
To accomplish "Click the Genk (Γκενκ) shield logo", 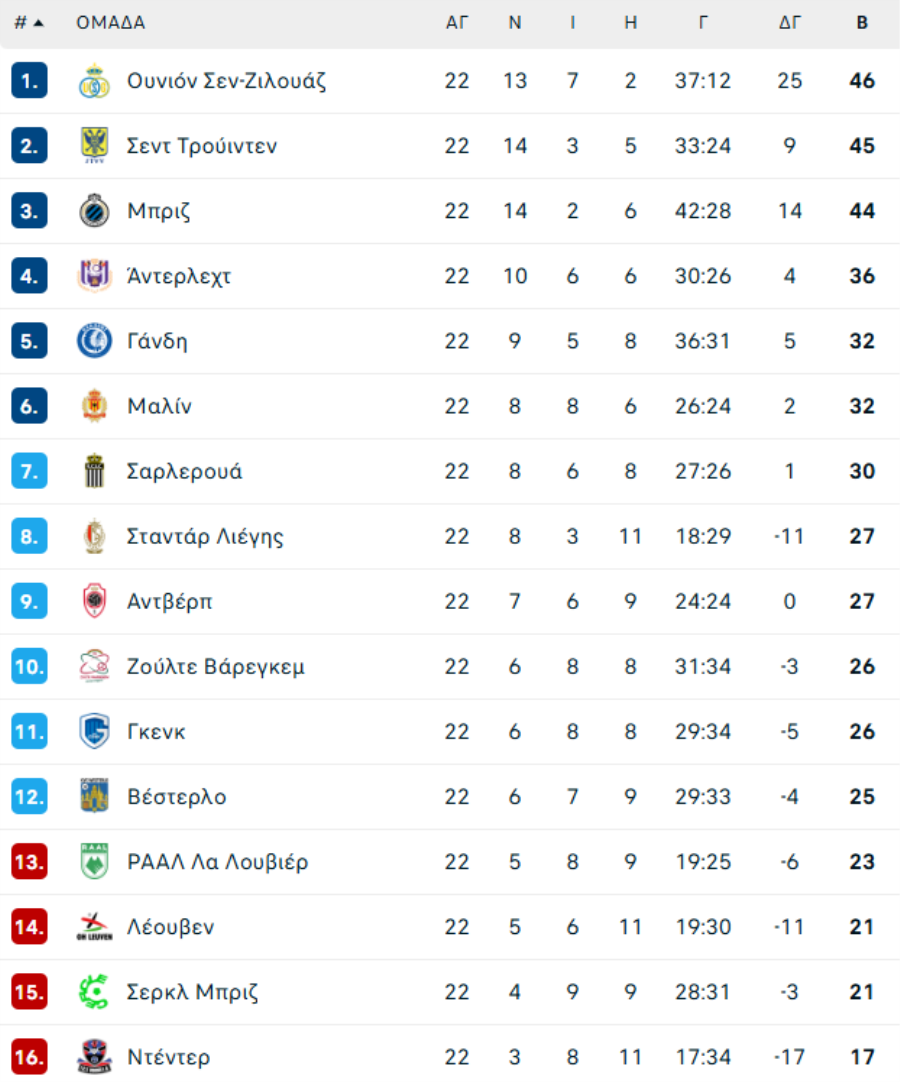I will pyautogui.click(x=94, y=732).
